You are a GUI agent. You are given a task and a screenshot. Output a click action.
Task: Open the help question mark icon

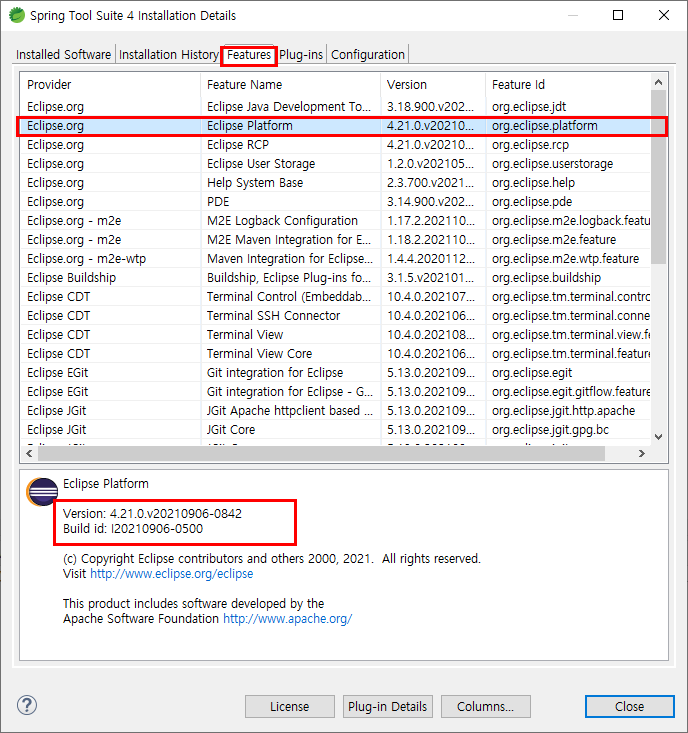(x=27, y=705)
